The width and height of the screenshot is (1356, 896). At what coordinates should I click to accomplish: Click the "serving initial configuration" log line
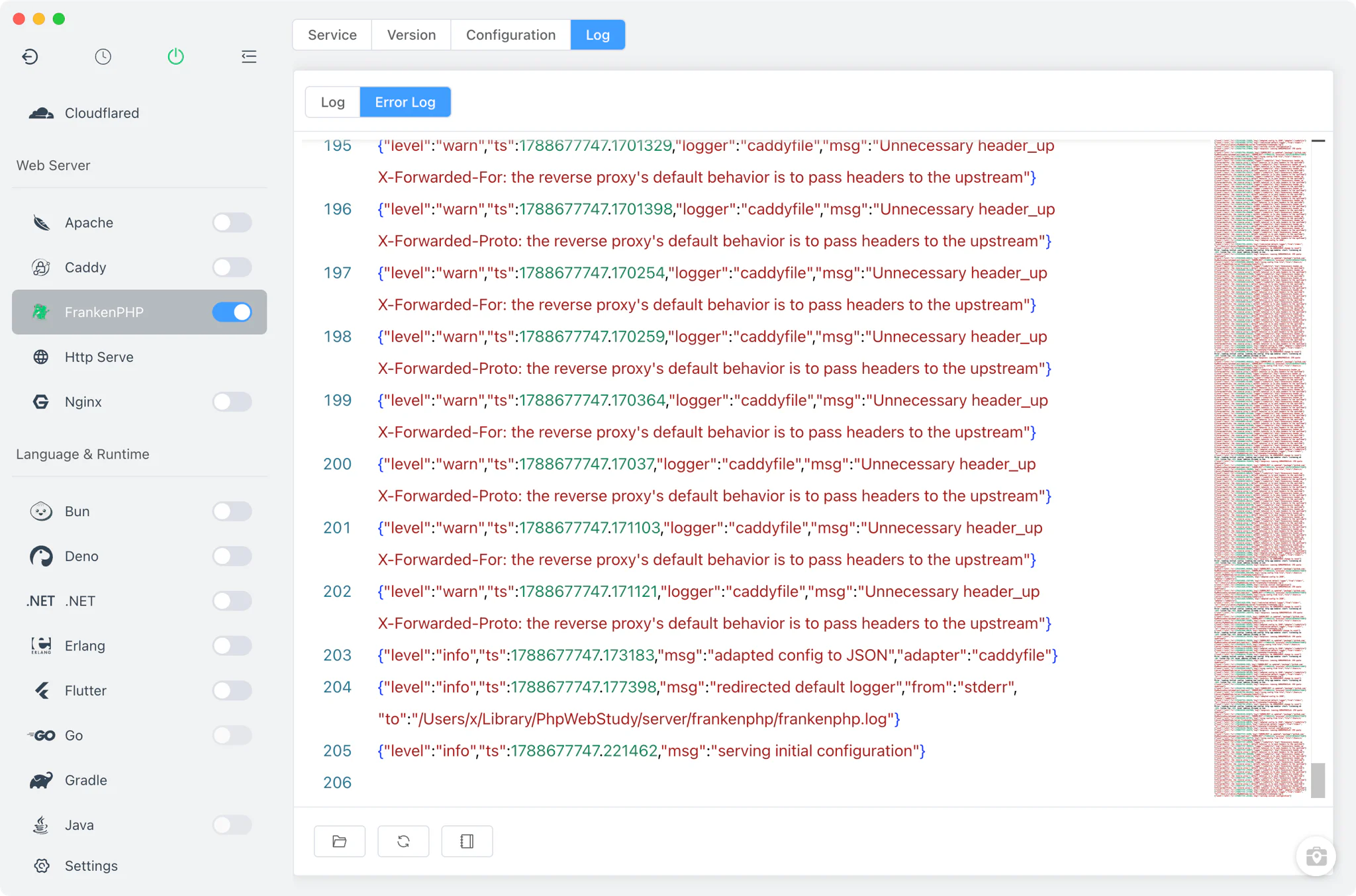pos(651,751)
